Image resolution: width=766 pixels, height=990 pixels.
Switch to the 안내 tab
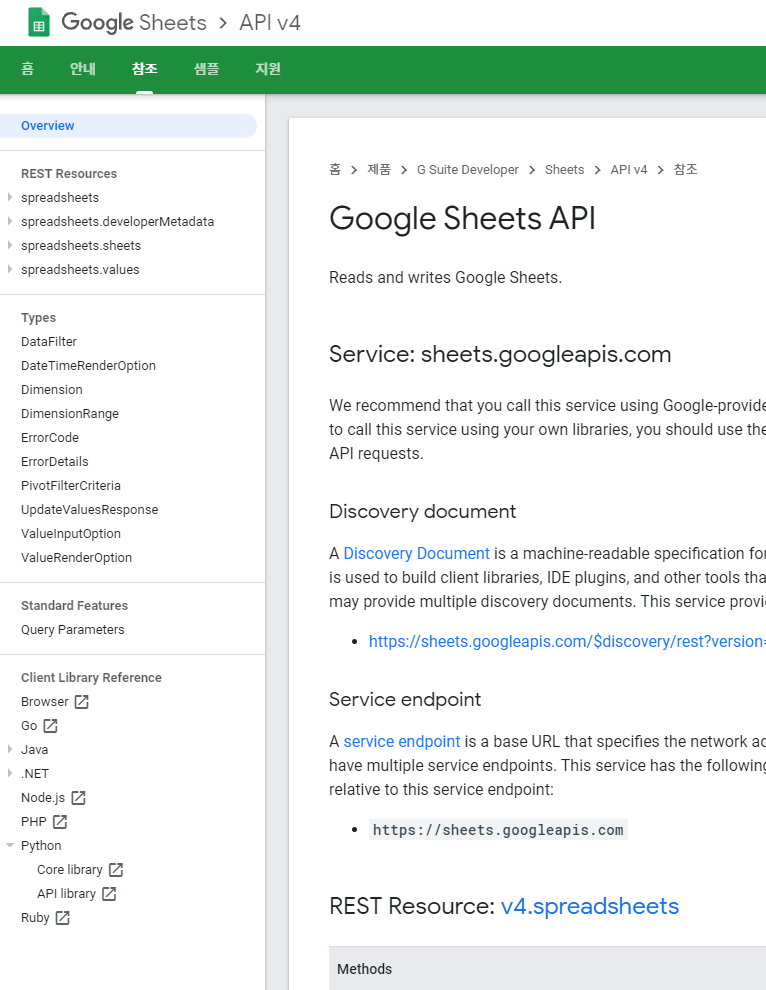(83, 69)
